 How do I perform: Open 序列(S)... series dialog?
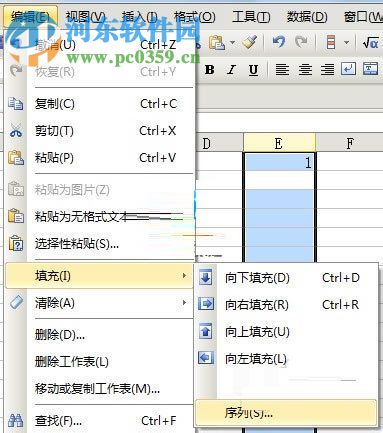click(287, 413)
